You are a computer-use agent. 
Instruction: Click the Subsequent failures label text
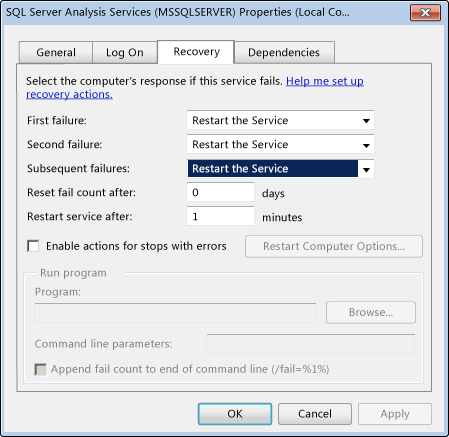point(78,168)
